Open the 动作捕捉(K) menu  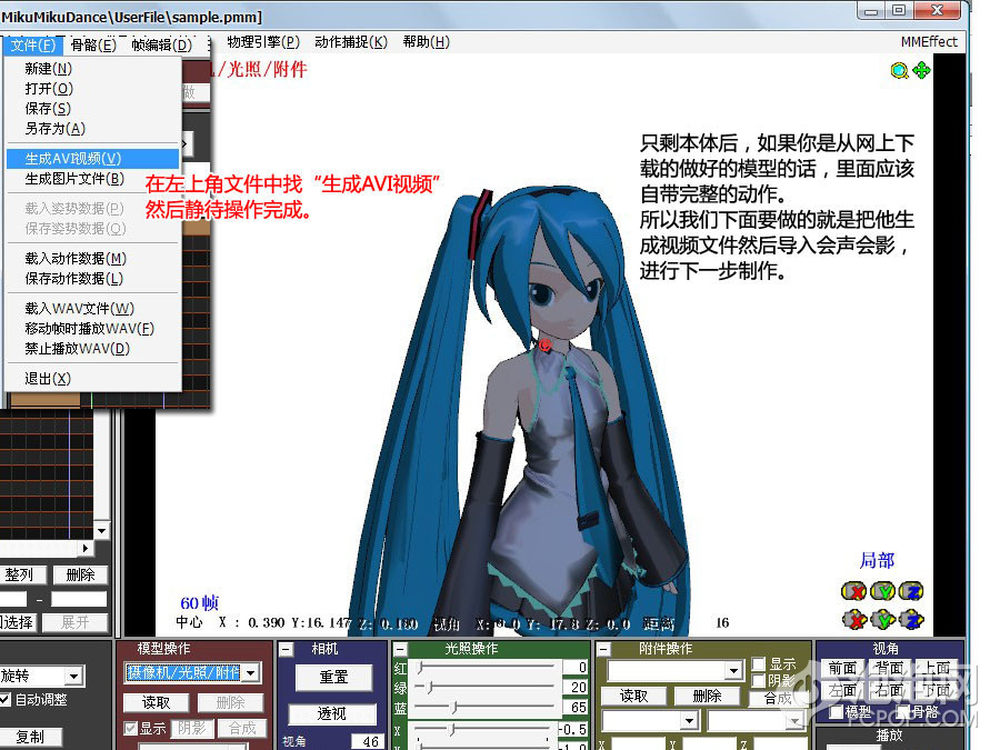pos(351,42)
